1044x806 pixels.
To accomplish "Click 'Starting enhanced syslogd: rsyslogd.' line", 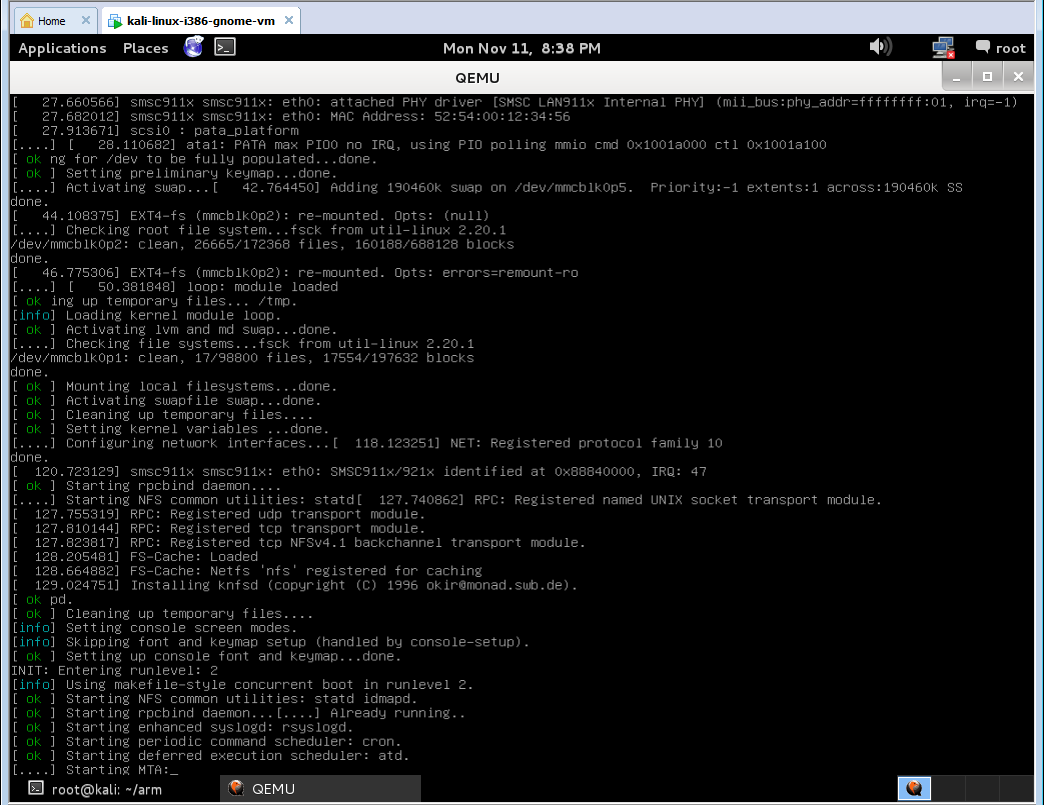I will point(180,727).
